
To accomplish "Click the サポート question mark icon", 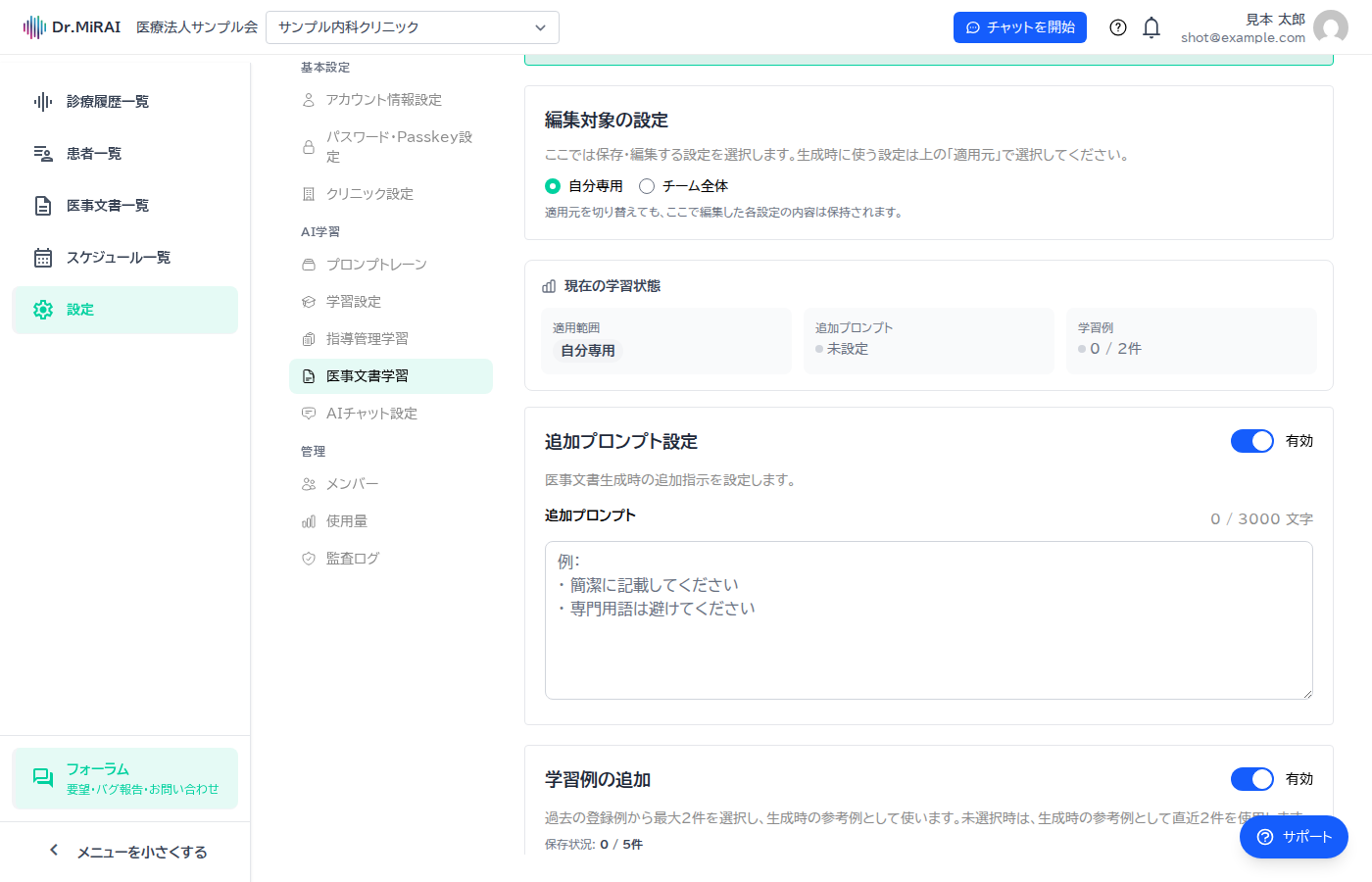I will (x=1265, y=837).
